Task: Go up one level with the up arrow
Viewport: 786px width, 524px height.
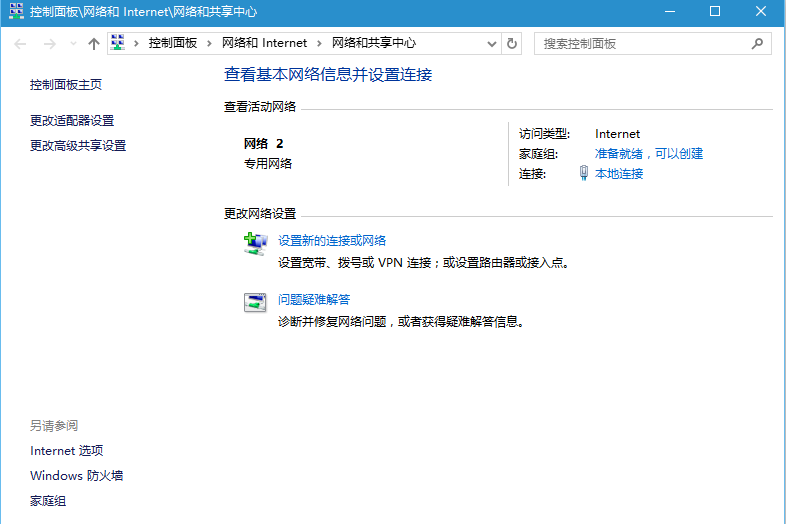Action: pos(94,44)
